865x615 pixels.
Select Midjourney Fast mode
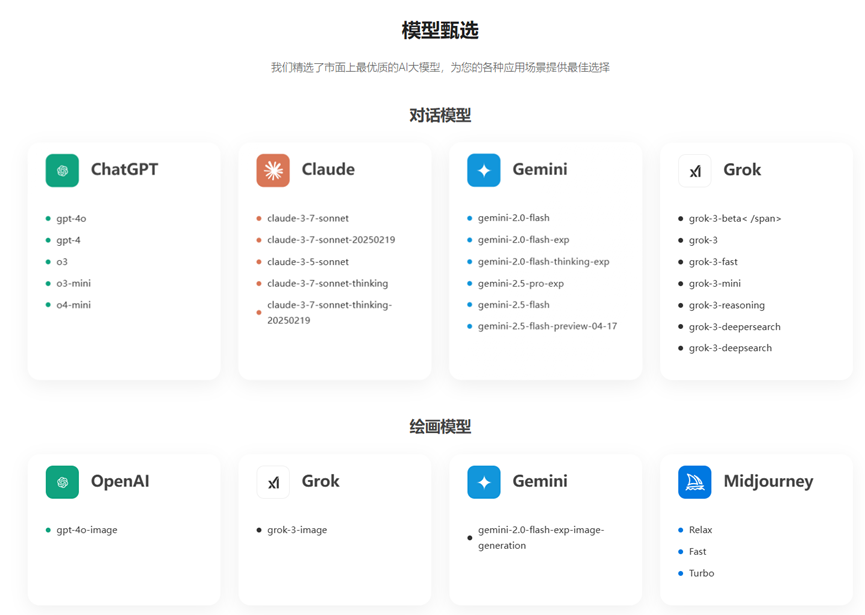(697, 552)
